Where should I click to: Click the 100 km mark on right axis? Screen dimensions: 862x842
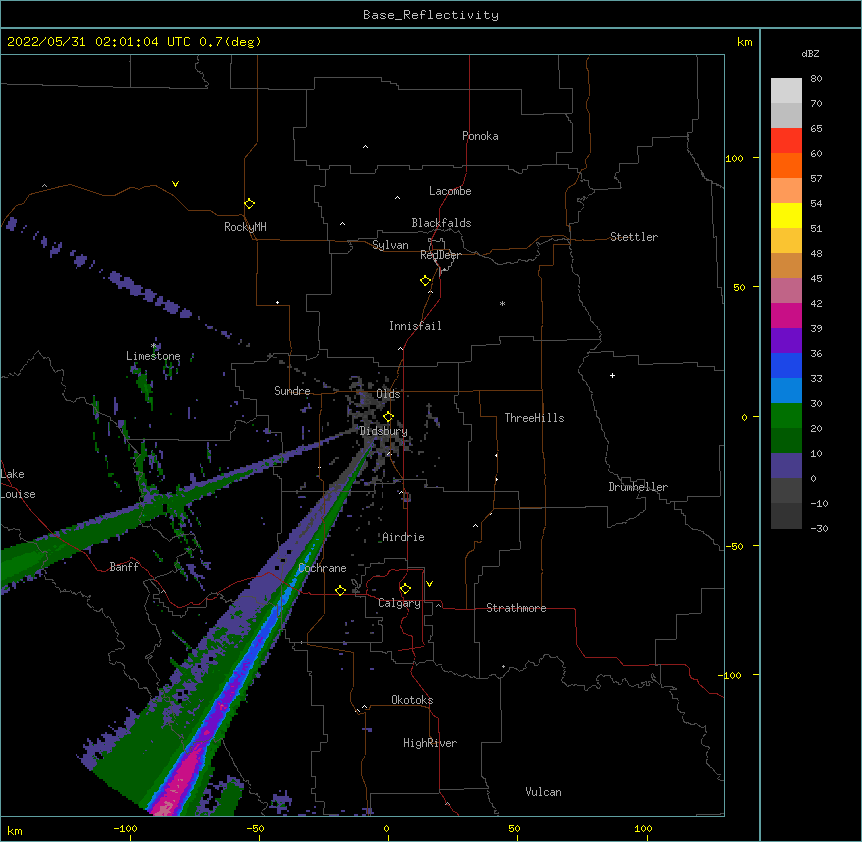(734, 158)
